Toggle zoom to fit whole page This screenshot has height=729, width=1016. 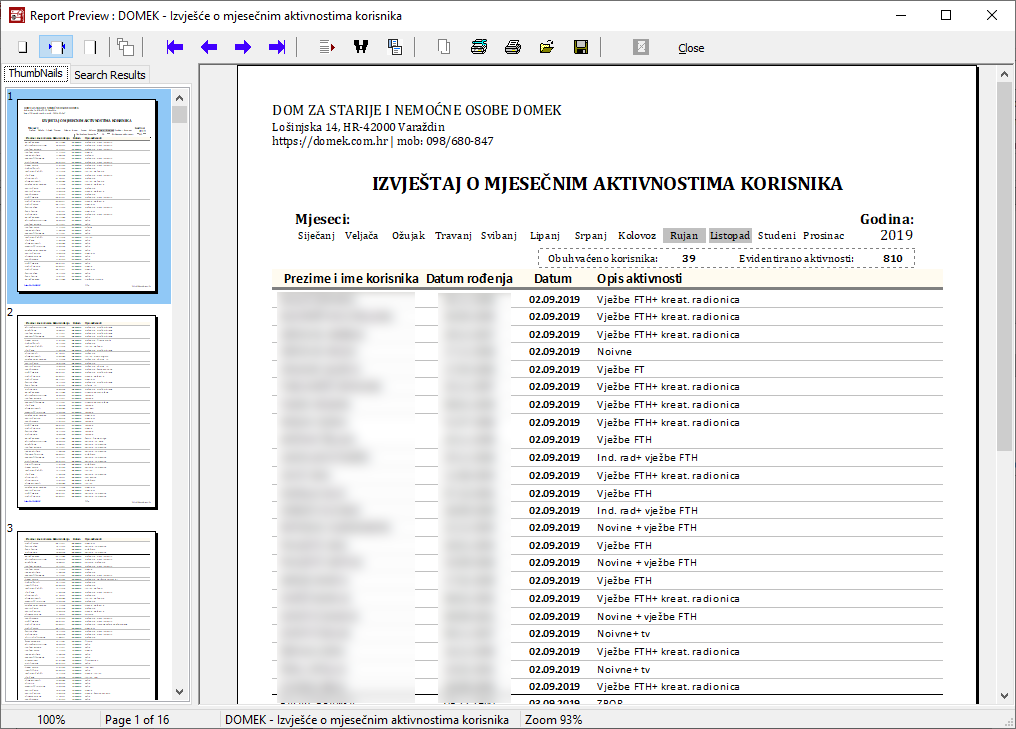[22, 47]
